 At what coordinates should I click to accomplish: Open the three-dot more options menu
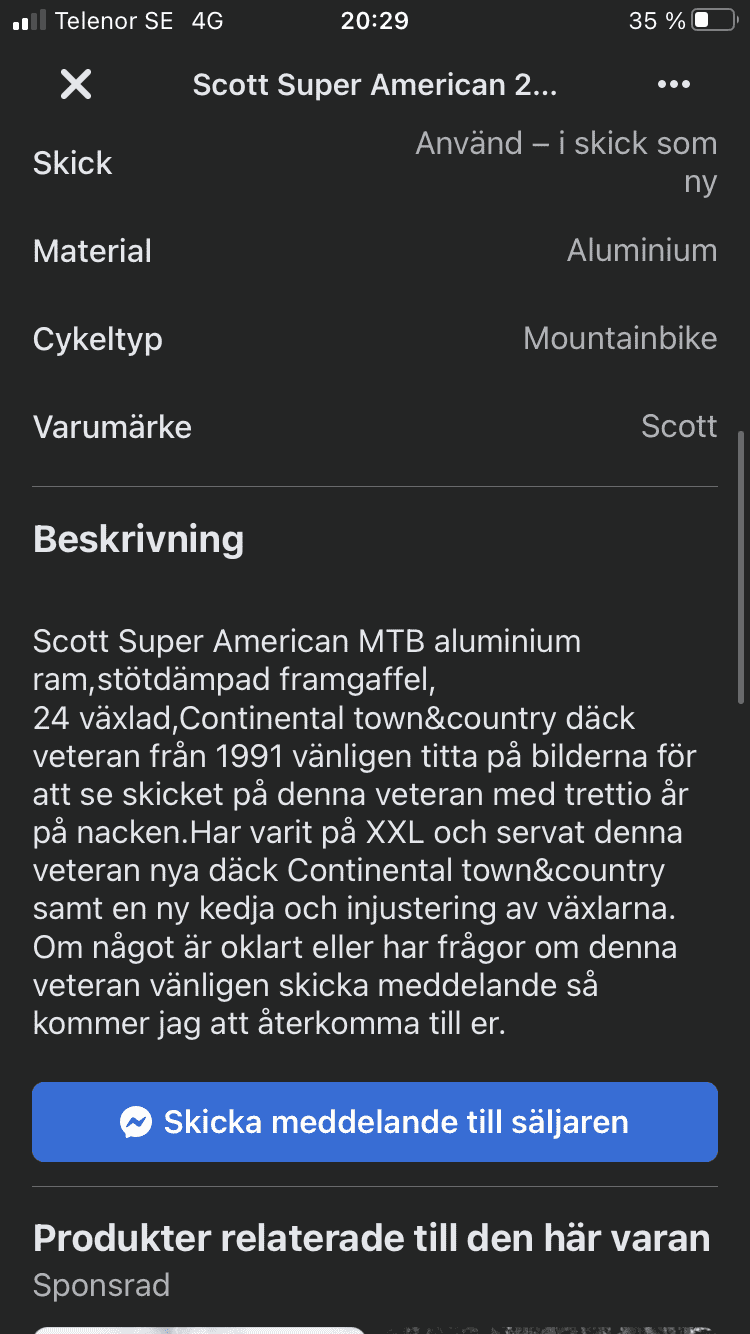pos(674,85)
